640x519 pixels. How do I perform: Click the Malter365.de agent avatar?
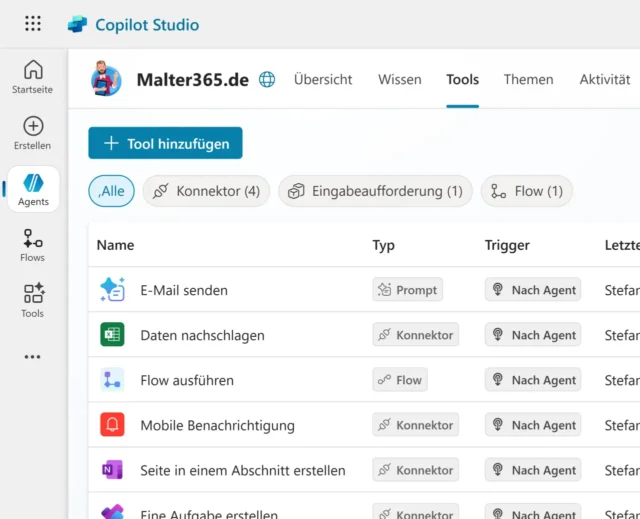pyautogui.click(x=106, y=79)
